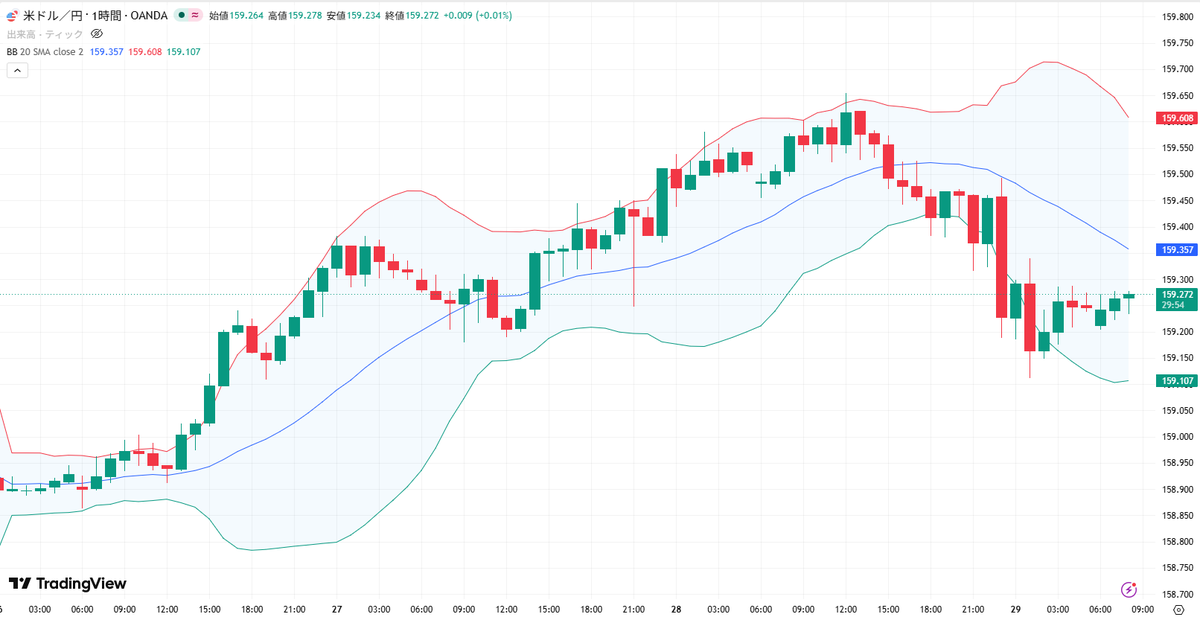Collapse the indicator legend with the chevron
1200x617 pixels.
click(17, 70)
